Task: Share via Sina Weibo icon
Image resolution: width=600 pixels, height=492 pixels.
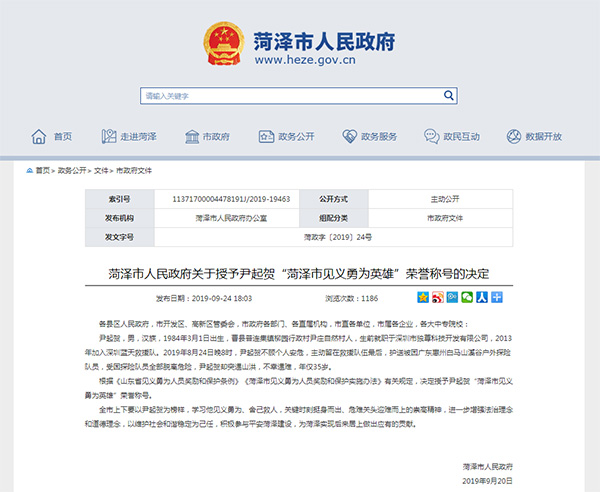Action: coord(438,298)
